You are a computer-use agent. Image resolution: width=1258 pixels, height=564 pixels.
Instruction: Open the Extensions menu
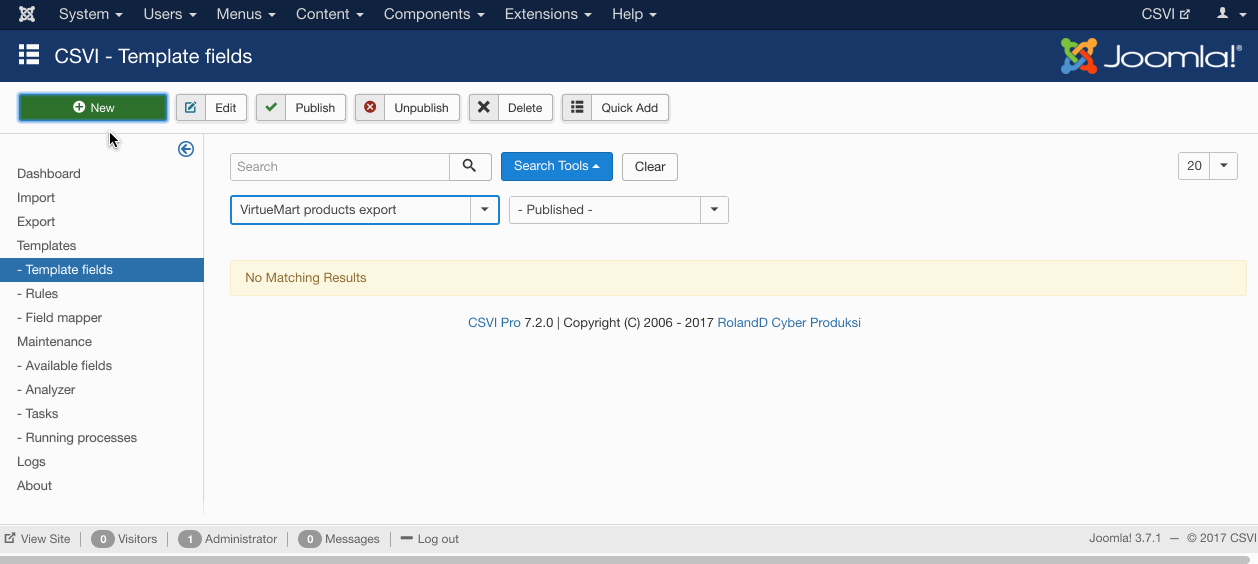coord(548,14)
